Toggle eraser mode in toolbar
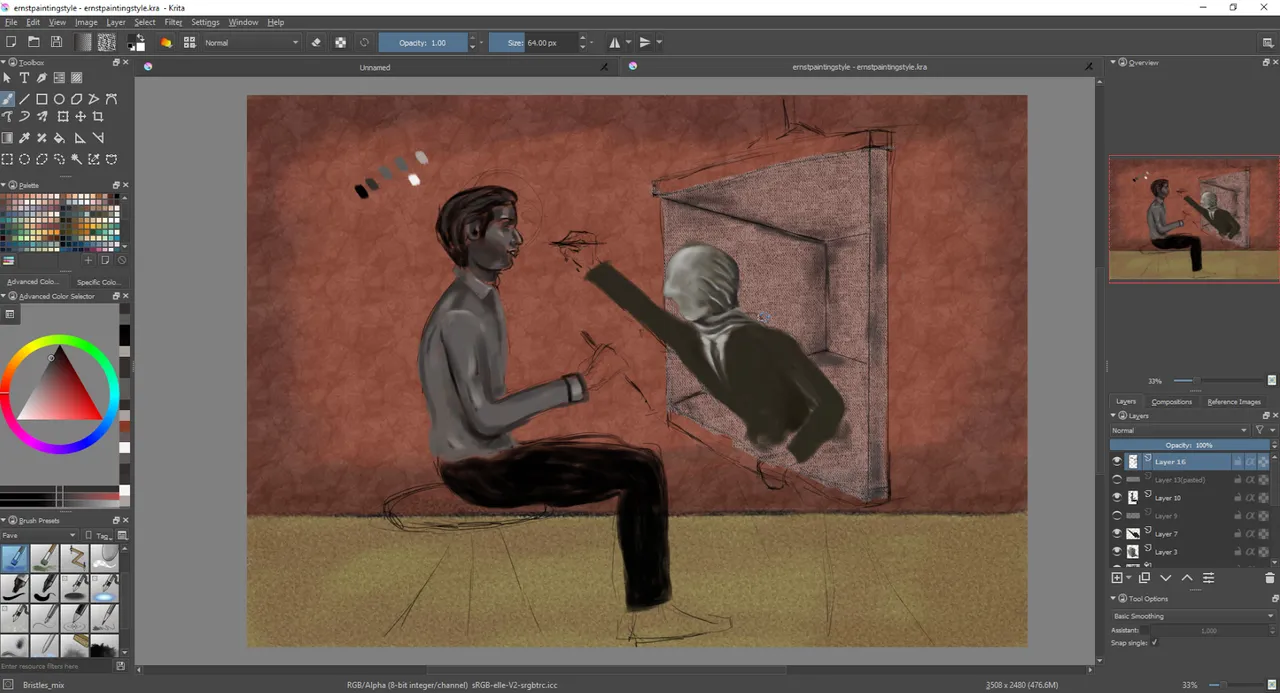Viewport: 1280px width, 693px height. pyautogui.click(x=316, y=42)
